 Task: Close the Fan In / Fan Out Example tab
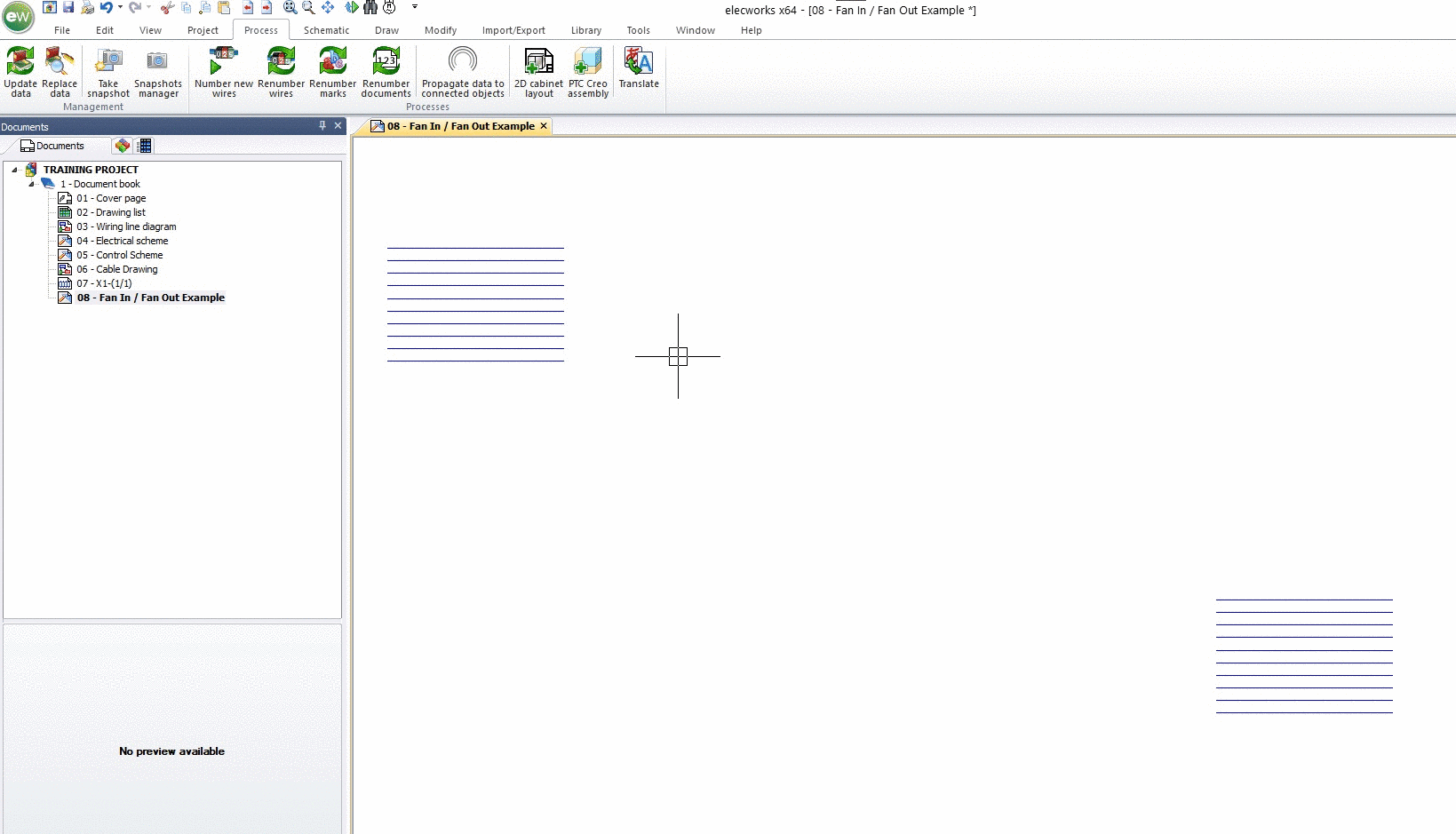pos(544,126)
